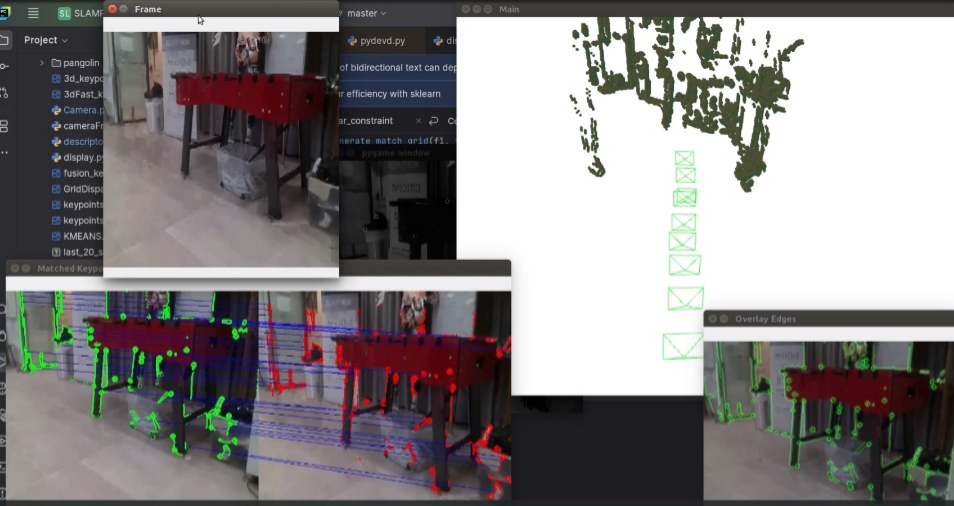The height and width of the screenshot is (506, 954).
Task: Click bidirectional text warning banner
Action: tap(397, 68)
